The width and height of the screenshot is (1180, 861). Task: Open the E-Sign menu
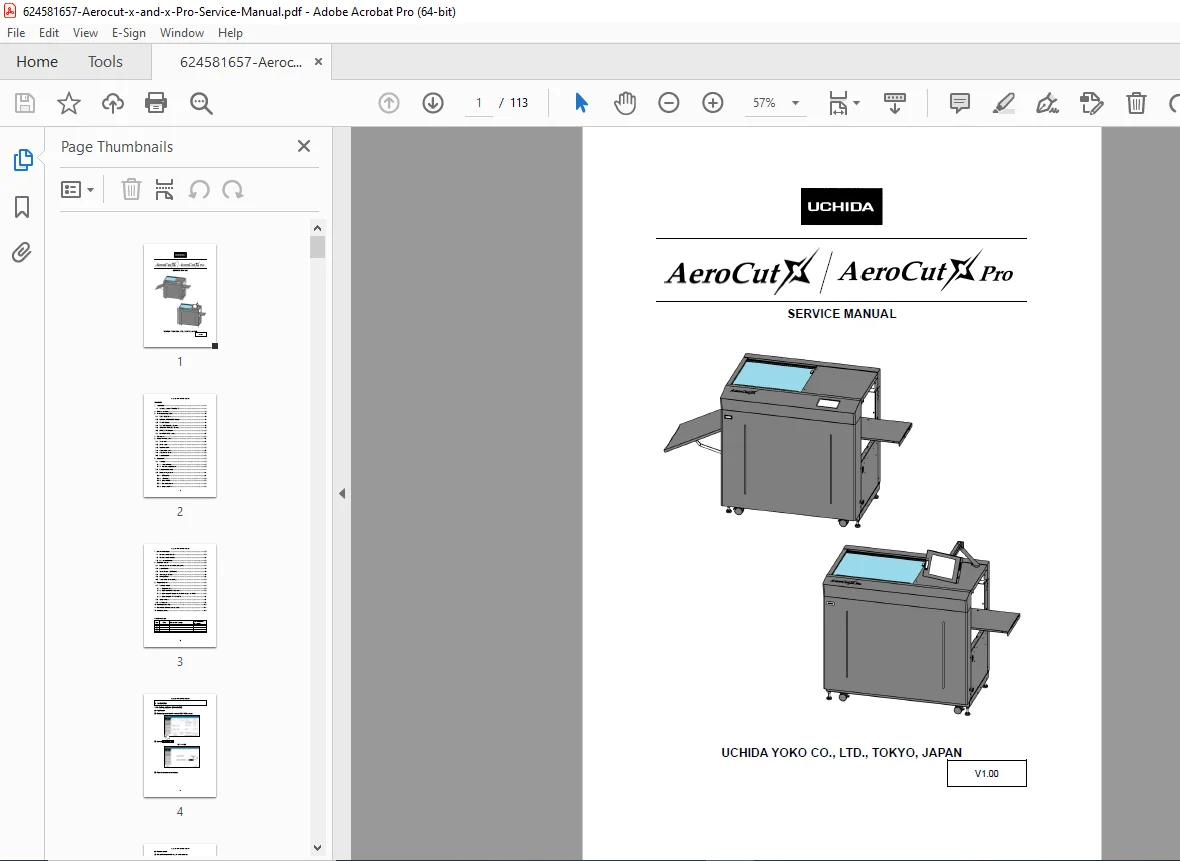pos(129,32)
